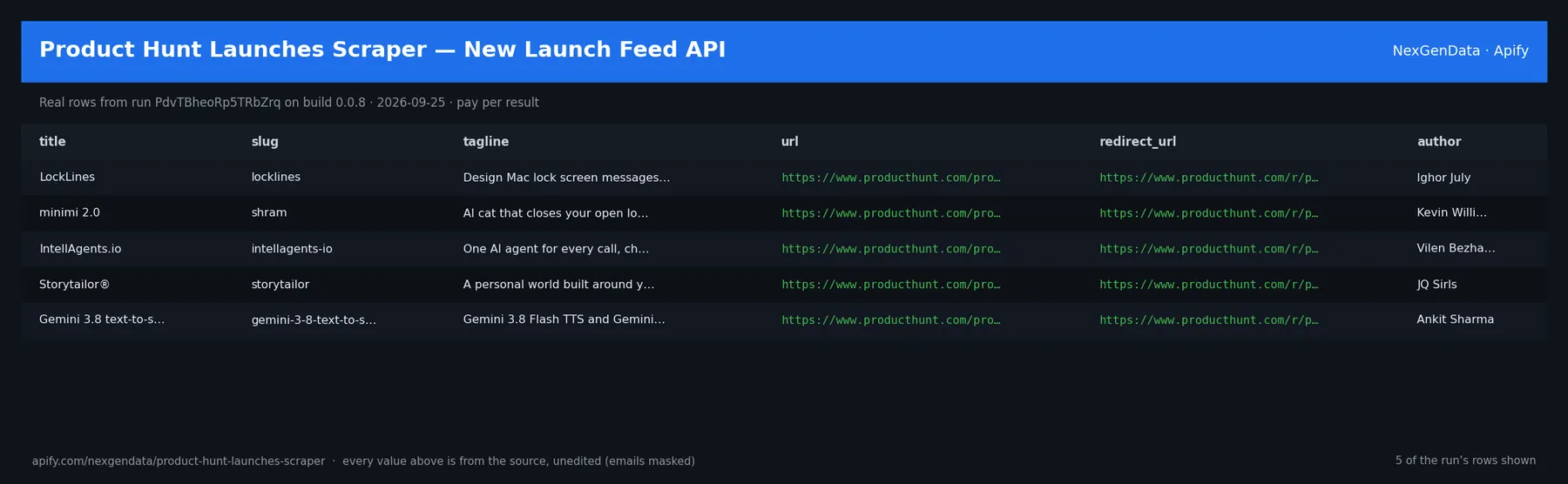Click the 'locklines' slug cell
Screen dimensions: 1568x484
[x=276, y=178]
